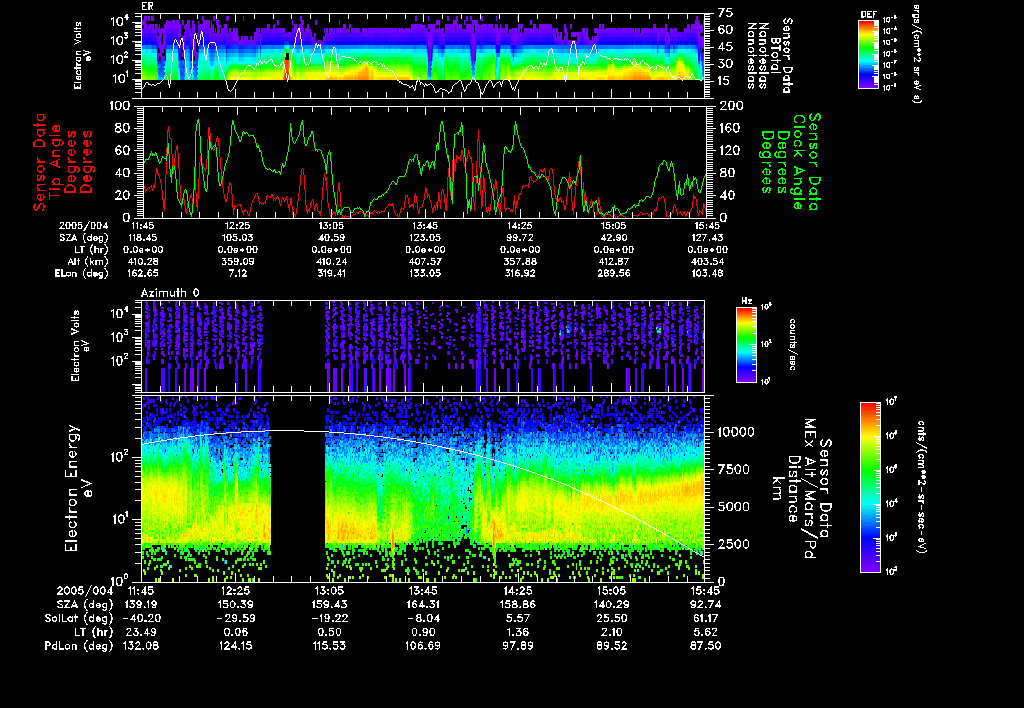
Task: Select local time value 5.62
Action: point(705,632)
